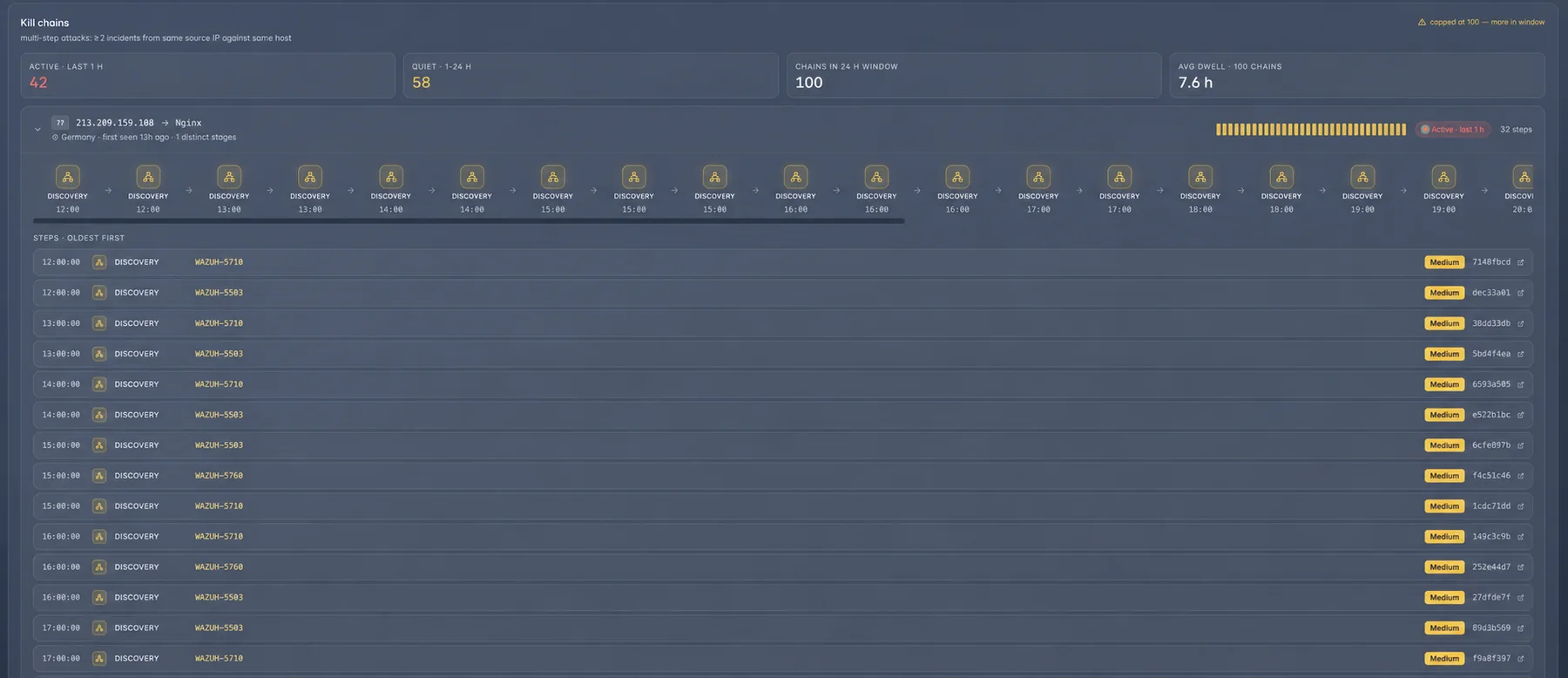Select the Quiet 1-24 h card showing 58
Image resolution: width=1568 pixels, height=678 pixels.
coord(591,76)
